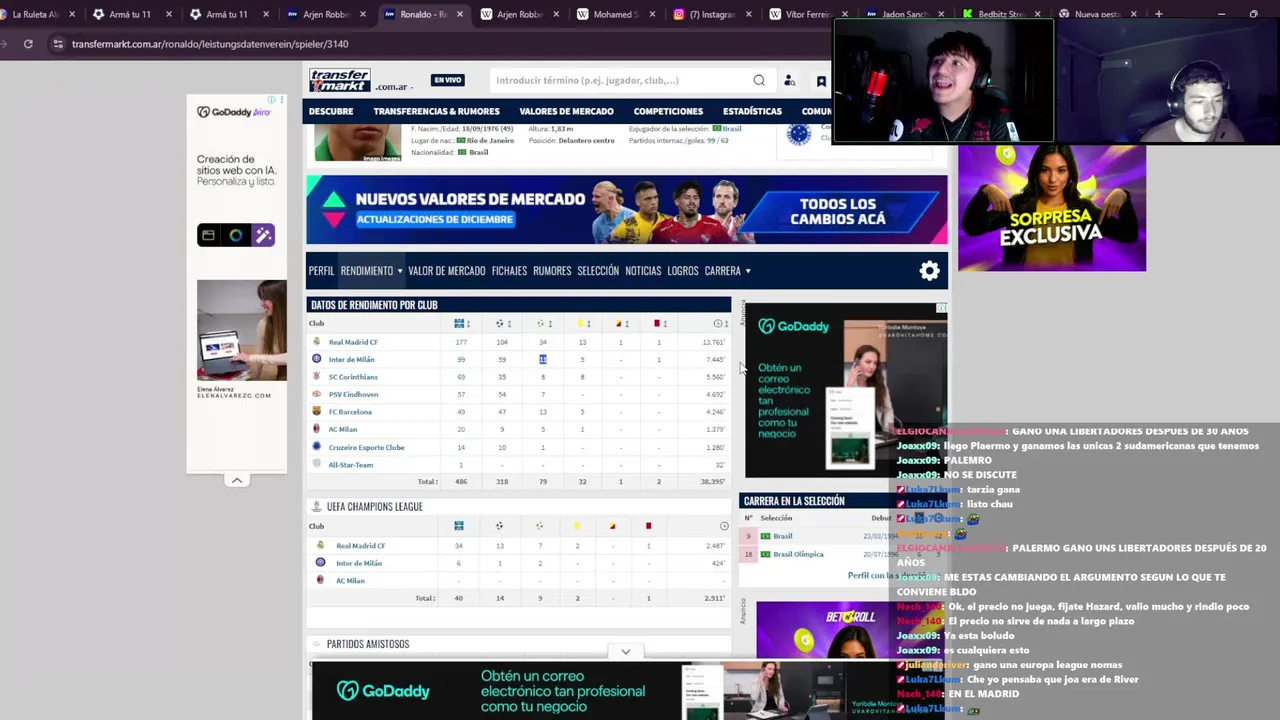The image size is (1280, 720).
Task: Sort club table by second yellow icon
Action: pos(620,324)
